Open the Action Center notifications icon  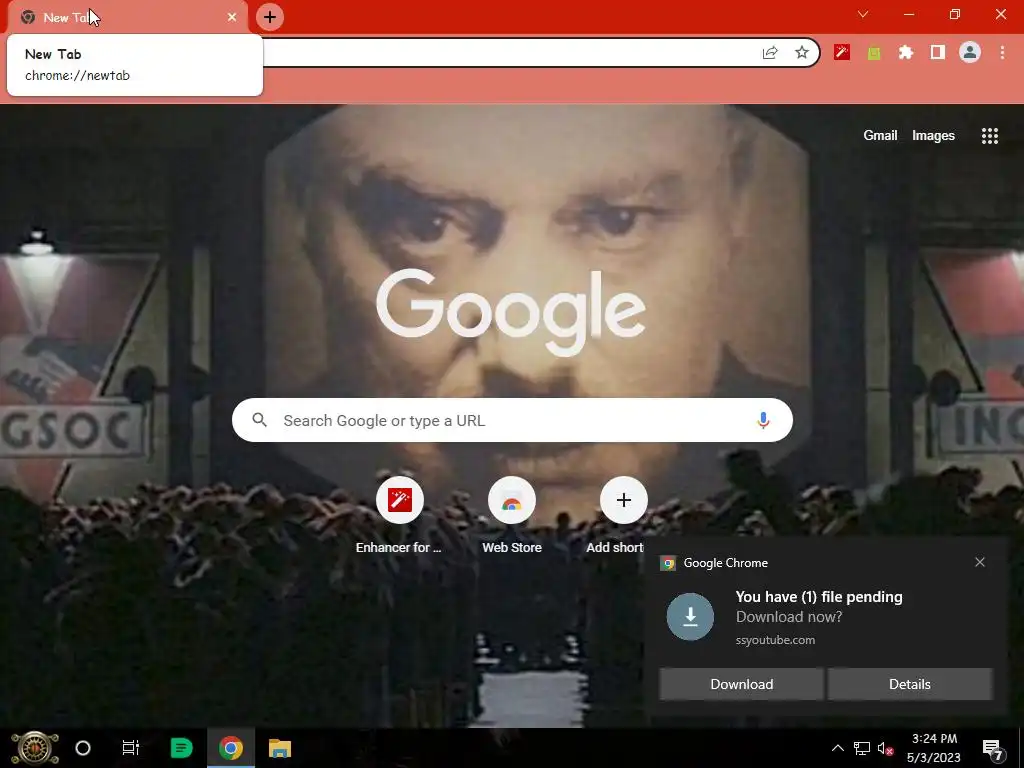tap(993, 748)
